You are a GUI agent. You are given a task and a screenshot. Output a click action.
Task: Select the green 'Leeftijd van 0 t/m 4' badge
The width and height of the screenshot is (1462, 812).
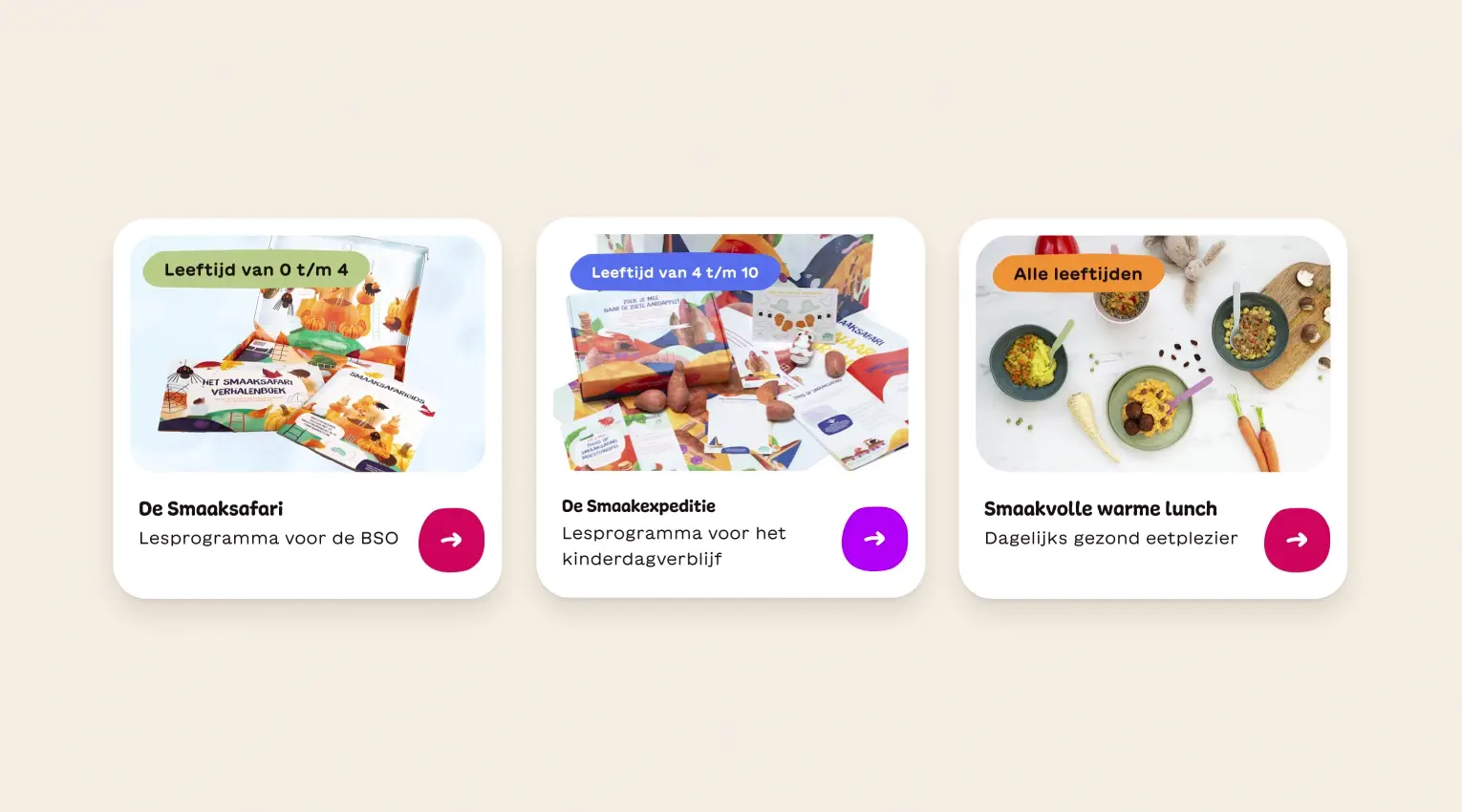coord(256,269)
